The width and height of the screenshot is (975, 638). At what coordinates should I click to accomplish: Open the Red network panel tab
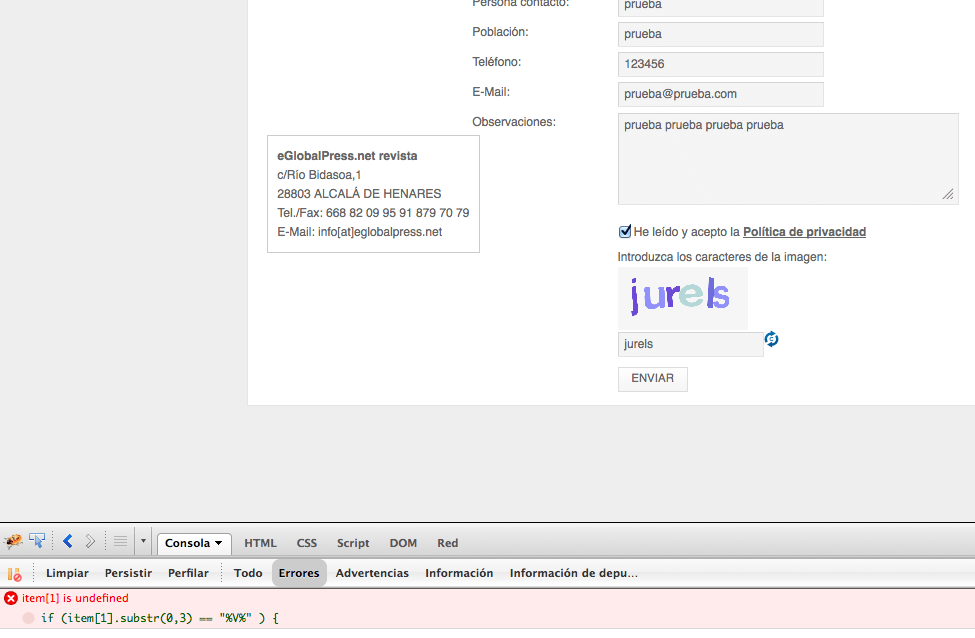[x=448, y=543]
